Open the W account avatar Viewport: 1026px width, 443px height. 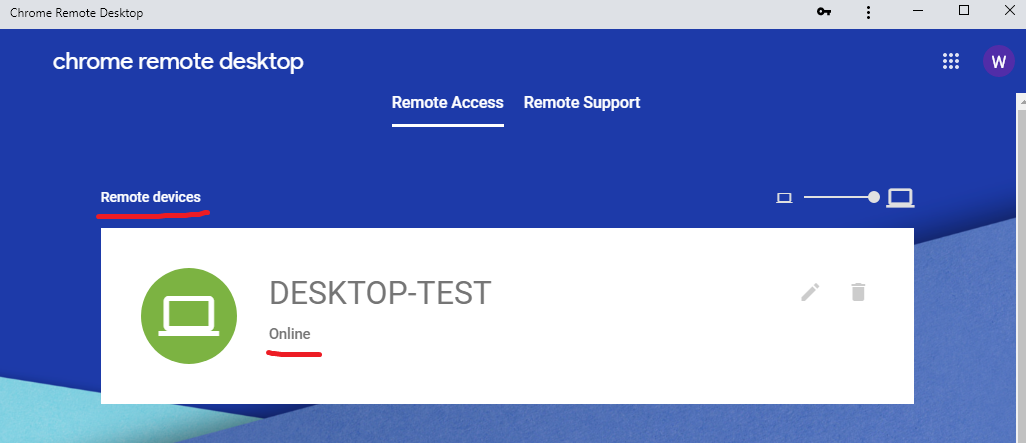pyautogui.click(x=999, y=62)
